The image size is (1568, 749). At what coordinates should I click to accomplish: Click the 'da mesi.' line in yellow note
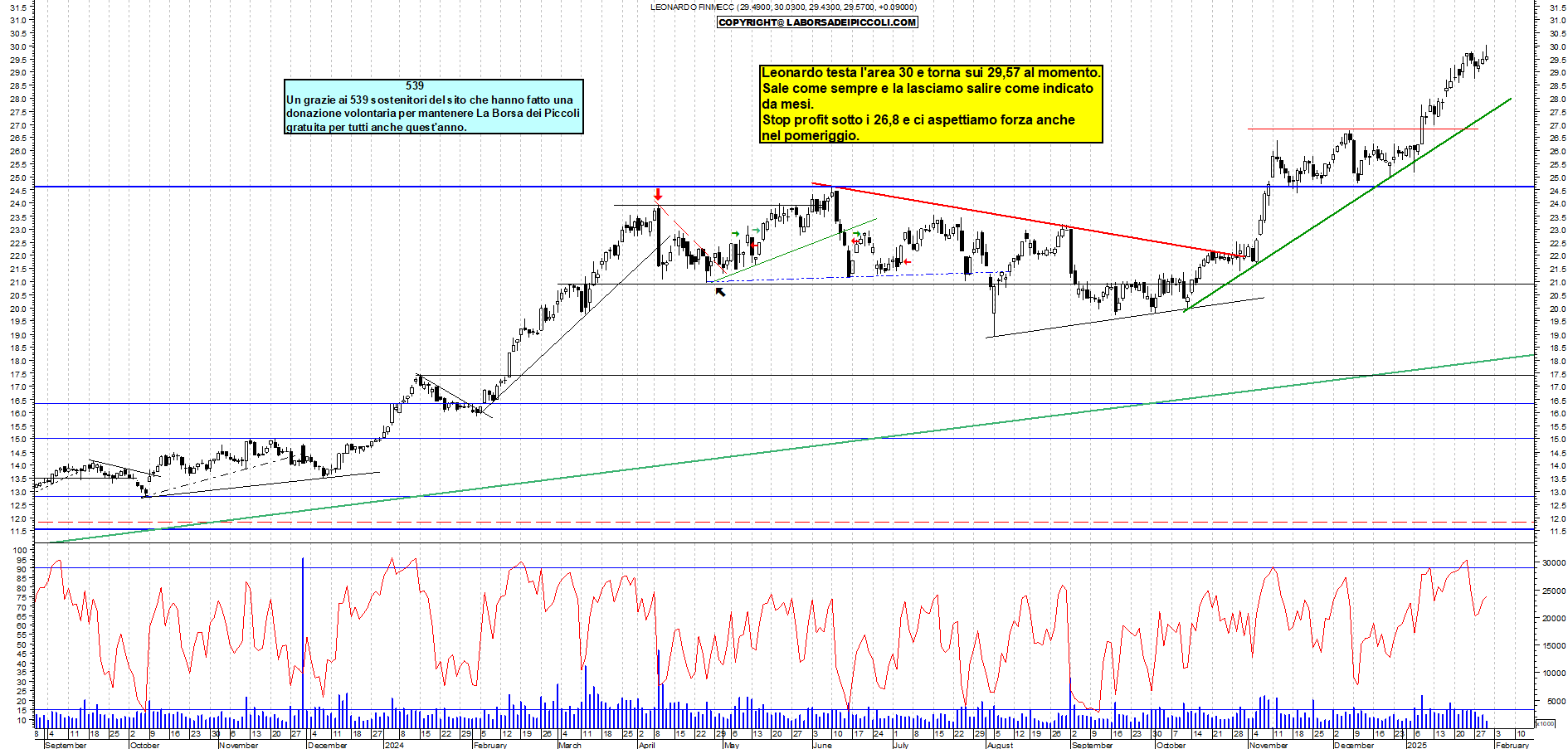coord(787,104)
